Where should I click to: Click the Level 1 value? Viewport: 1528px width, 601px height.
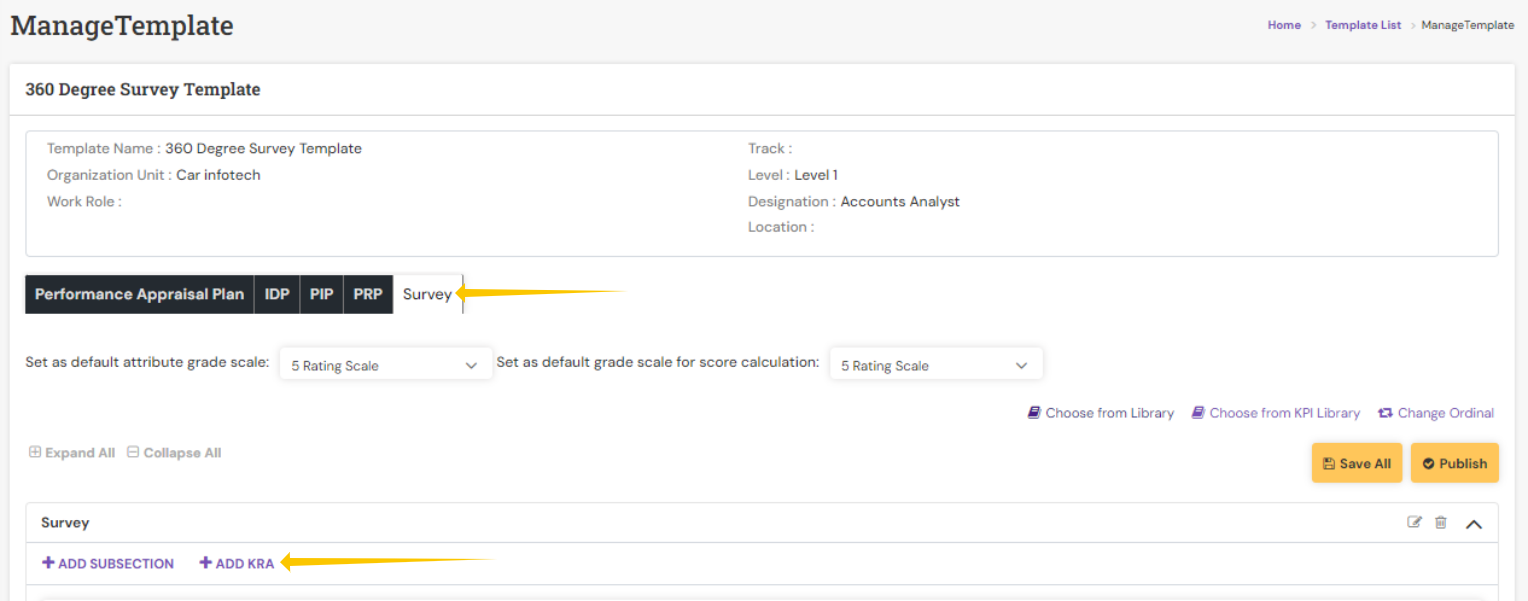click(816, 175)
